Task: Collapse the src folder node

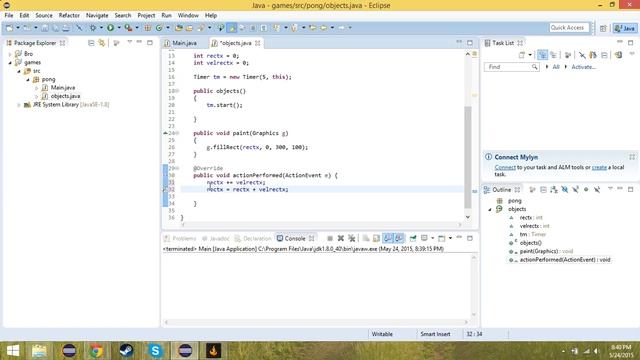Action: coord(19,71)
